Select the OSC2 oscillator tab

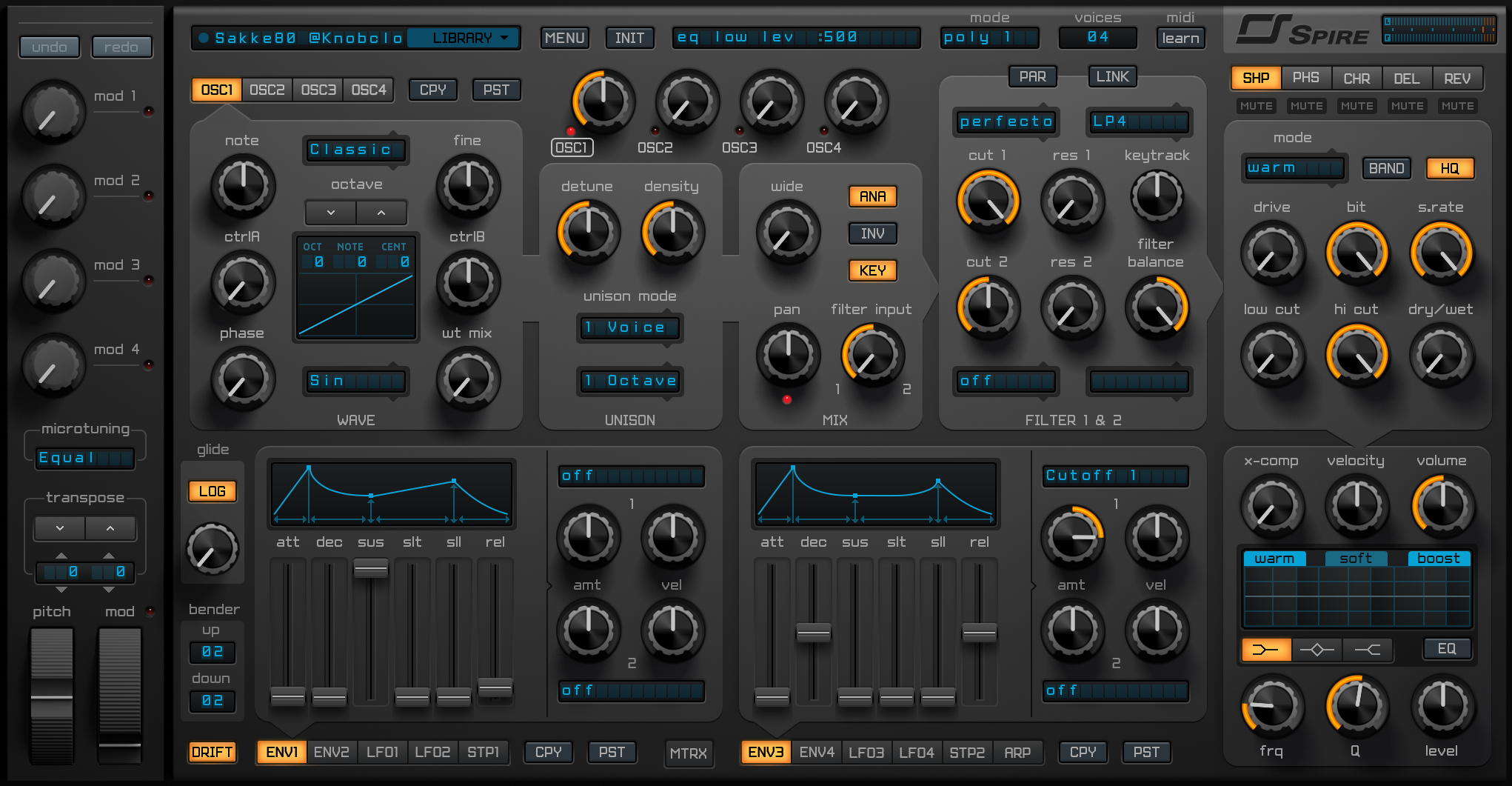point(267,89)
